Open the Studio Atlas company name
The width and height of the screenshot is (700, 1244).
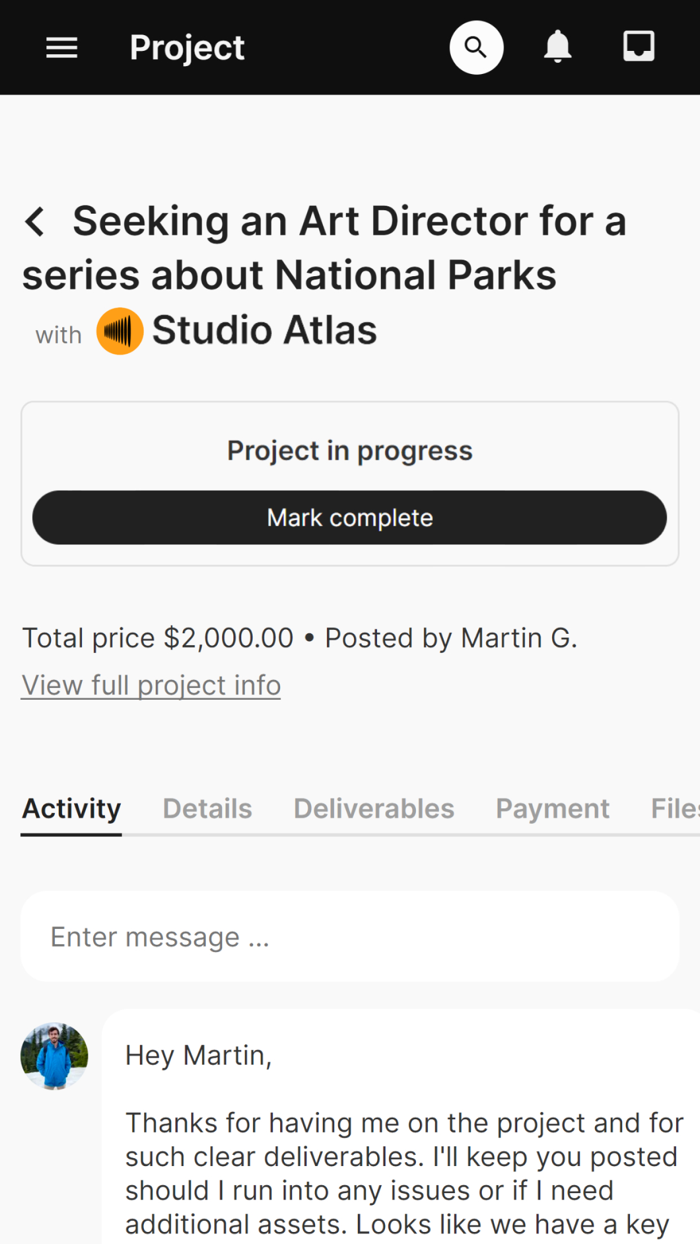coord(264,331)
